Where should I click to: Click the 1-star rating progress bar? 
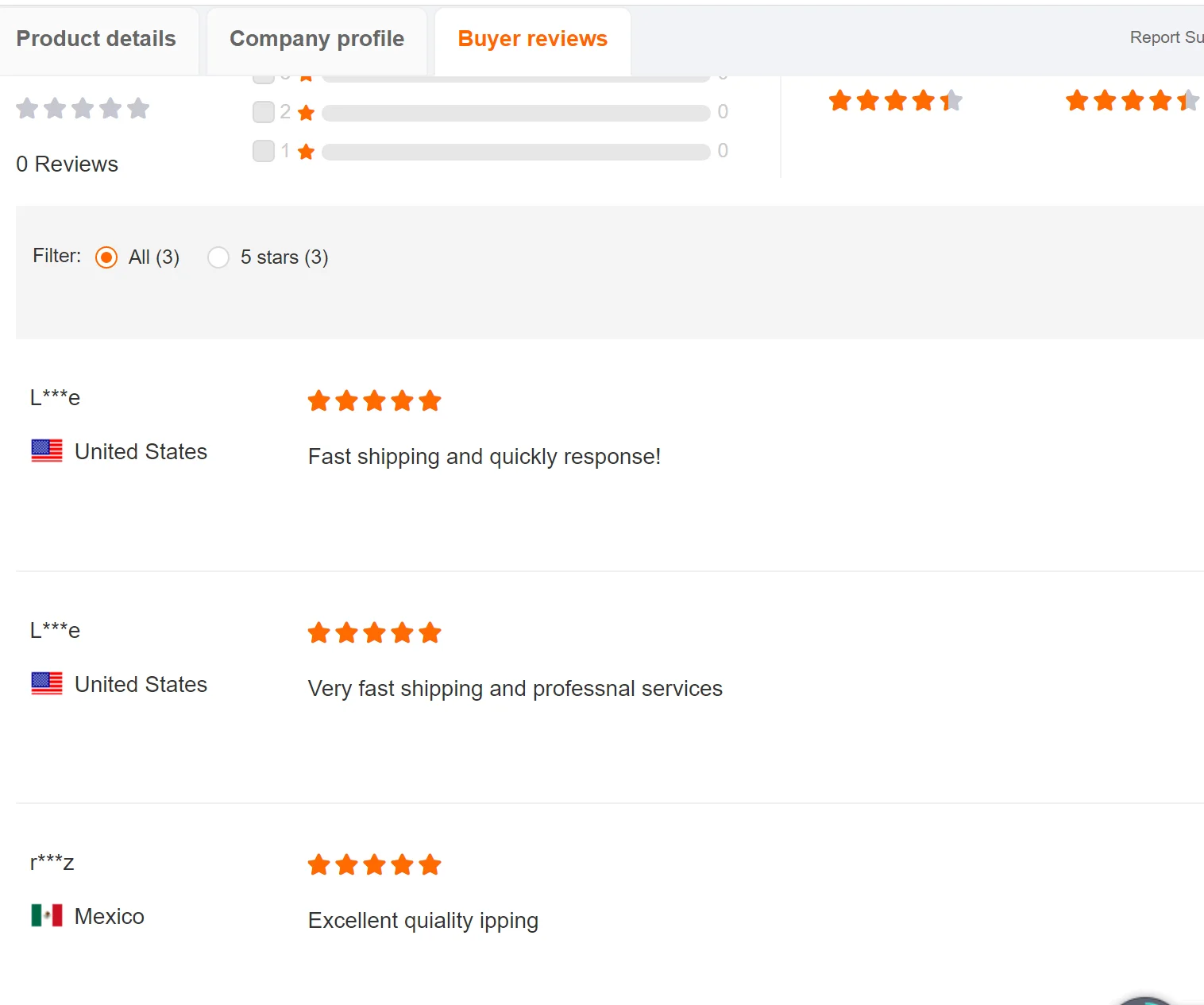516,152
